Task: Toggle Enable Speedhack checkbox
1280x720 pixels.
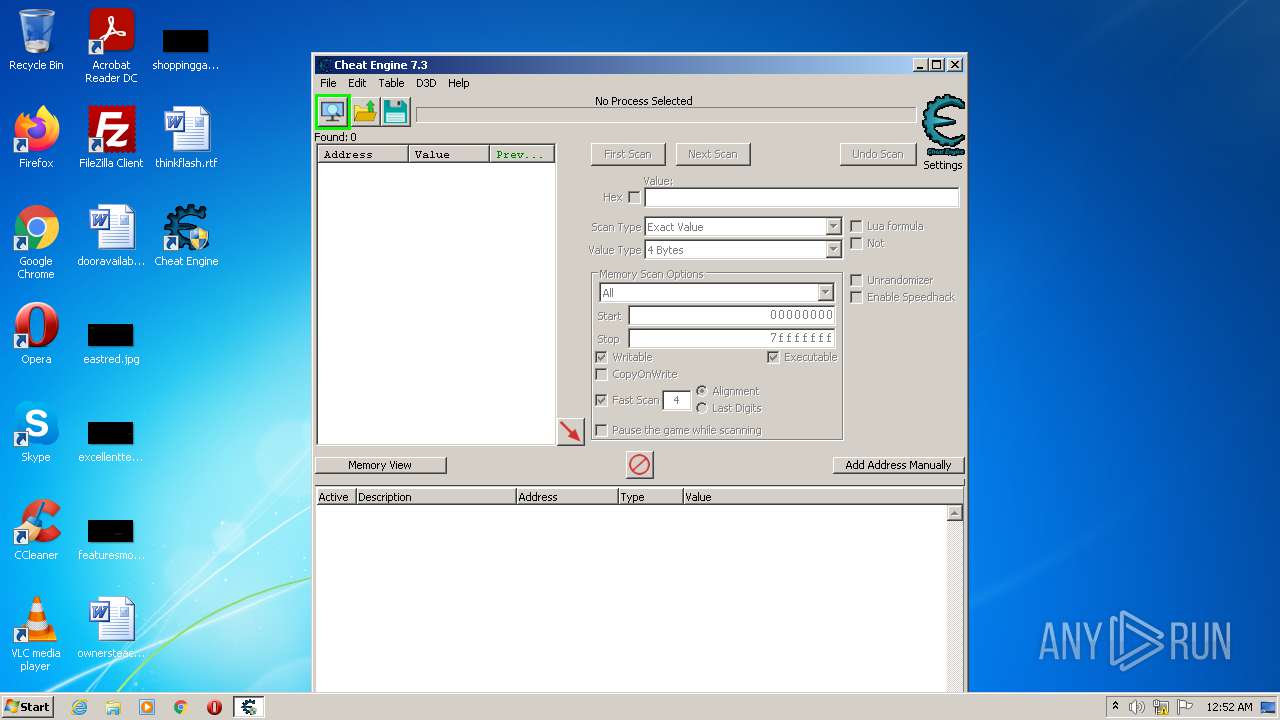Action: coord(856,297)
